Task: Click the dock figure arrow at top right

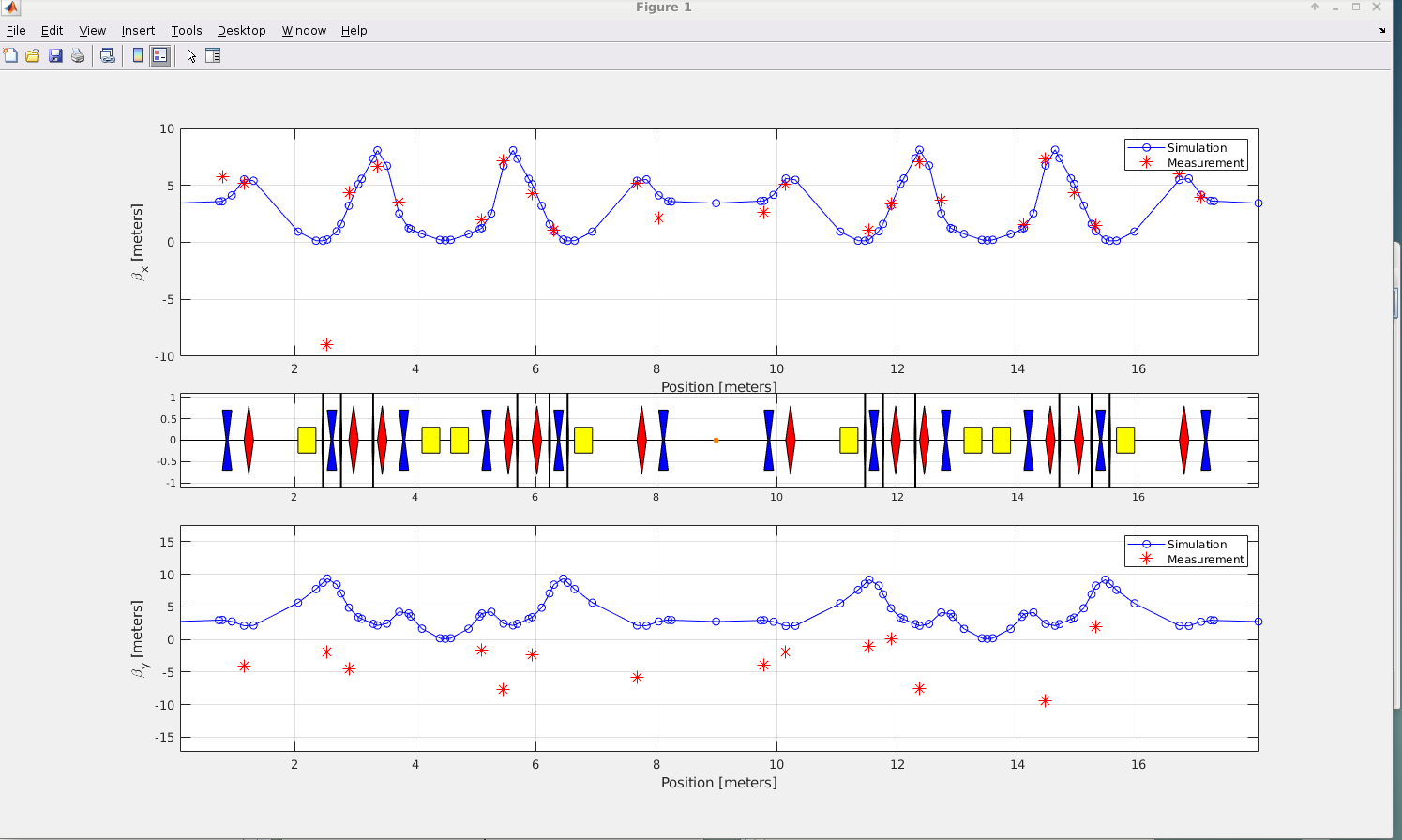Action: [1381, 31]
